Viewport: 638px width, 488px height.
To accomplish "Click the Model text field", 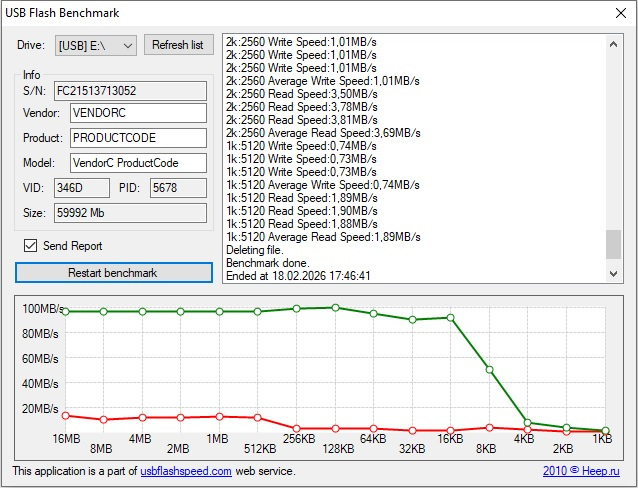I will coord(138,163).
